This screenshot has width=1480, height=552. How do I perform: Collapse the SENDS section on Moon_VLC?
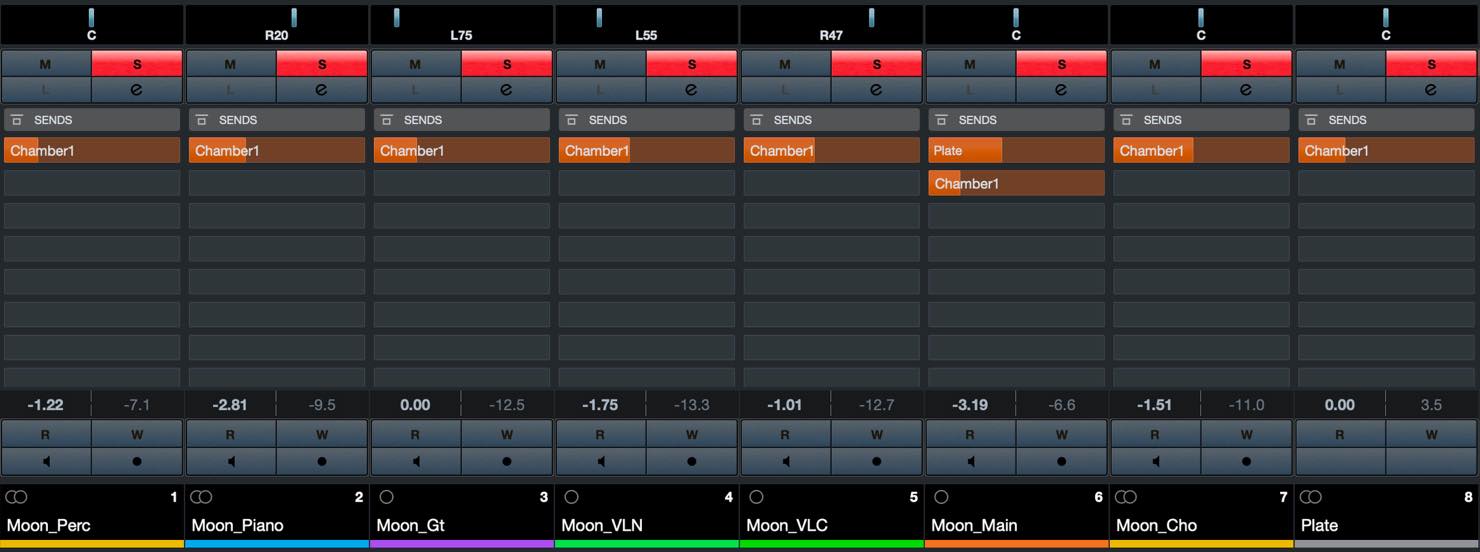pyautogui.click(x=832, y=120)
